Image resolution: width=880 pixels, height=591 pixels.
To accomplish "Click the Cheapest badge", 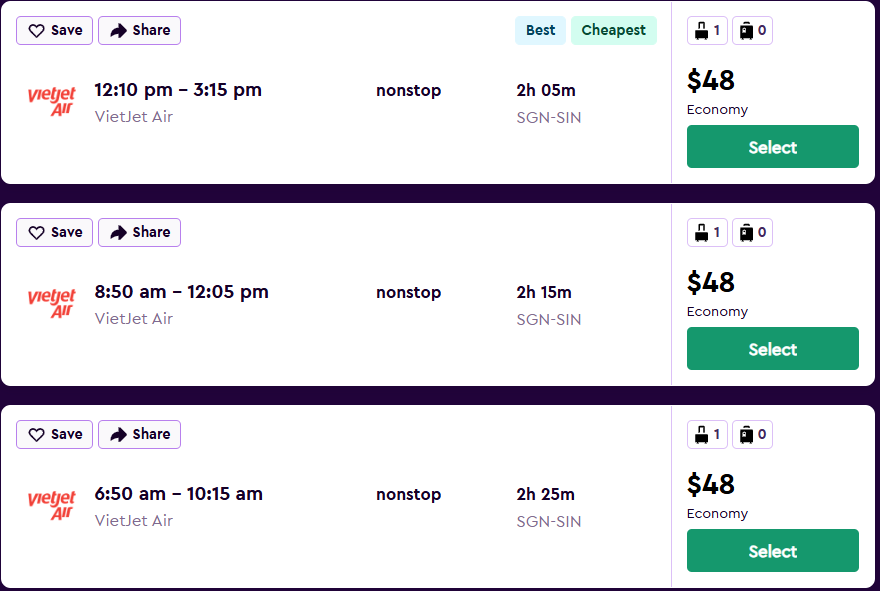I will pos(613,31).
